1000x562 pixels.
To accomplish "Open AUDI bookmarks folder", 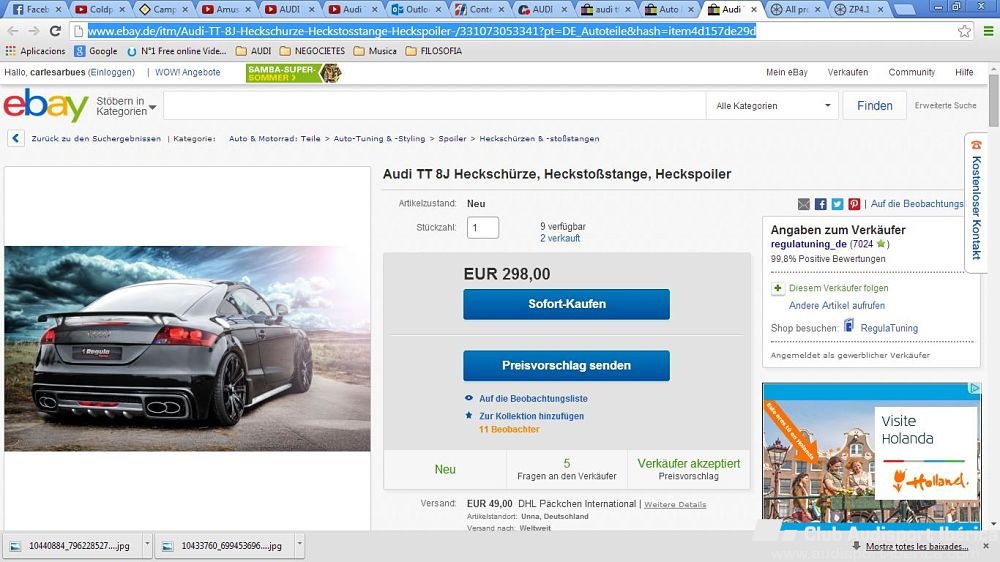I will [253, 51].
